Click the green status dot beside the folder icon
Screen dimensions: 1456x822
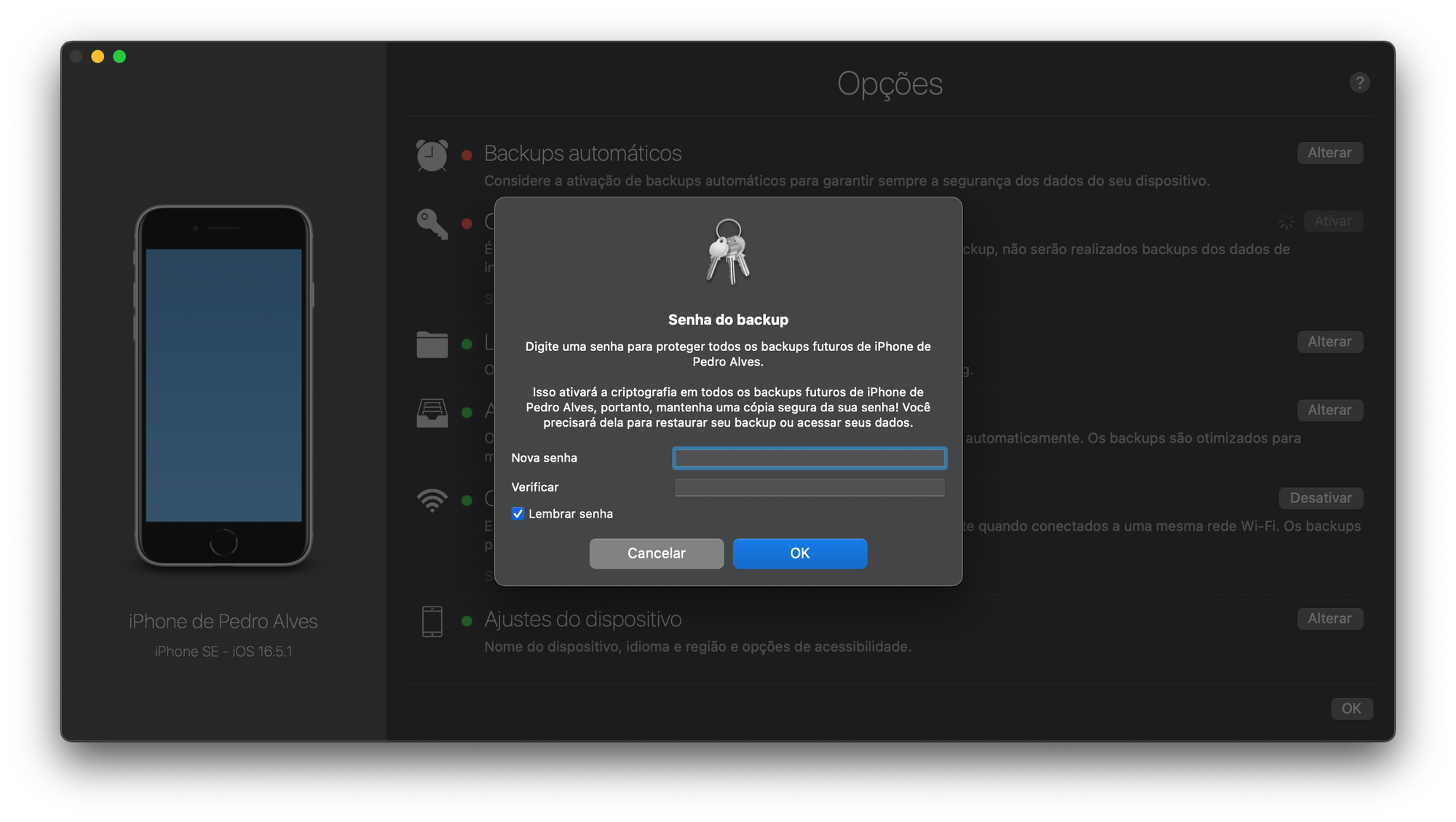coord(467,344)
